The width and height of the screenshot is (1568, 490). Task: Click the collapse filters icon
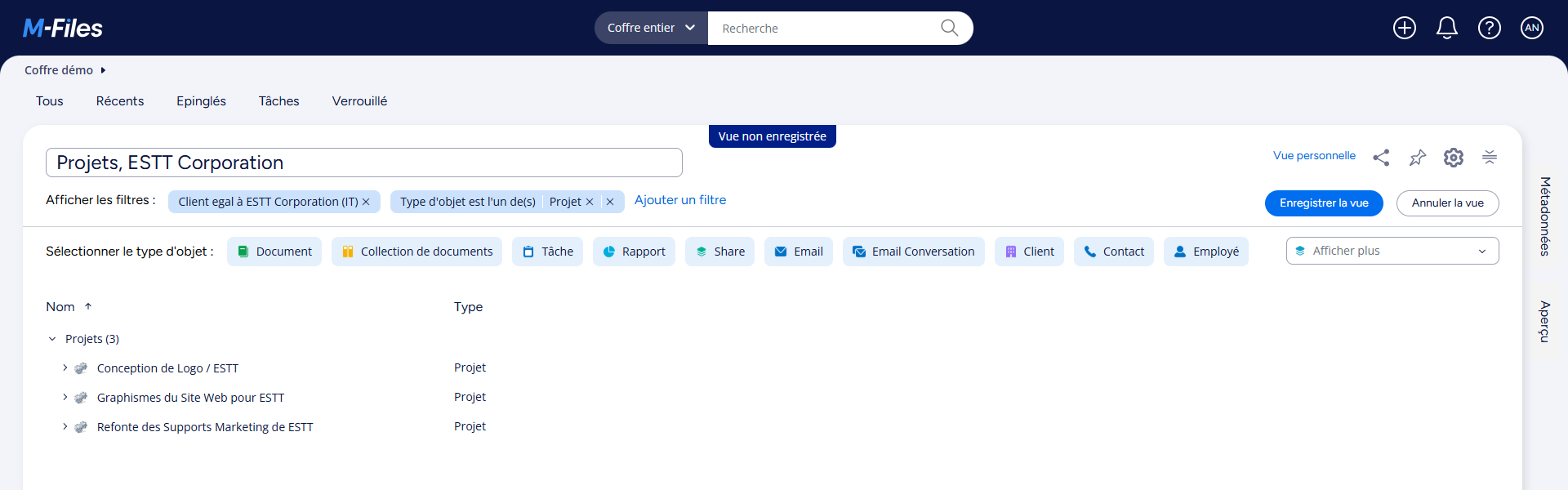1489,158
